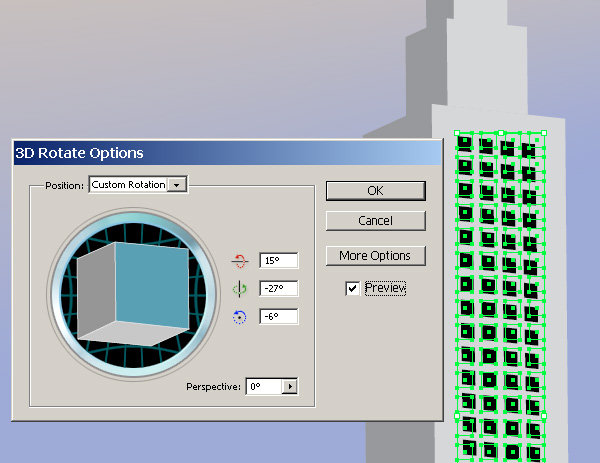Click the More Options button

[x=375, y=256]
